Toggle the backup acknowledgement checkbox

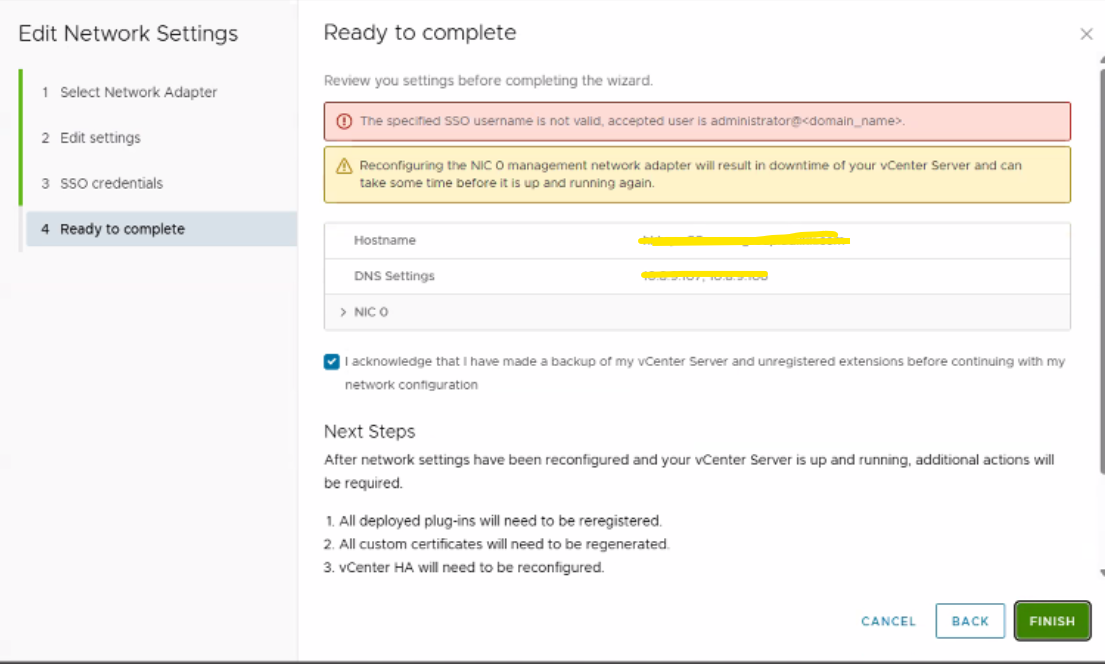tap(332, 362)
